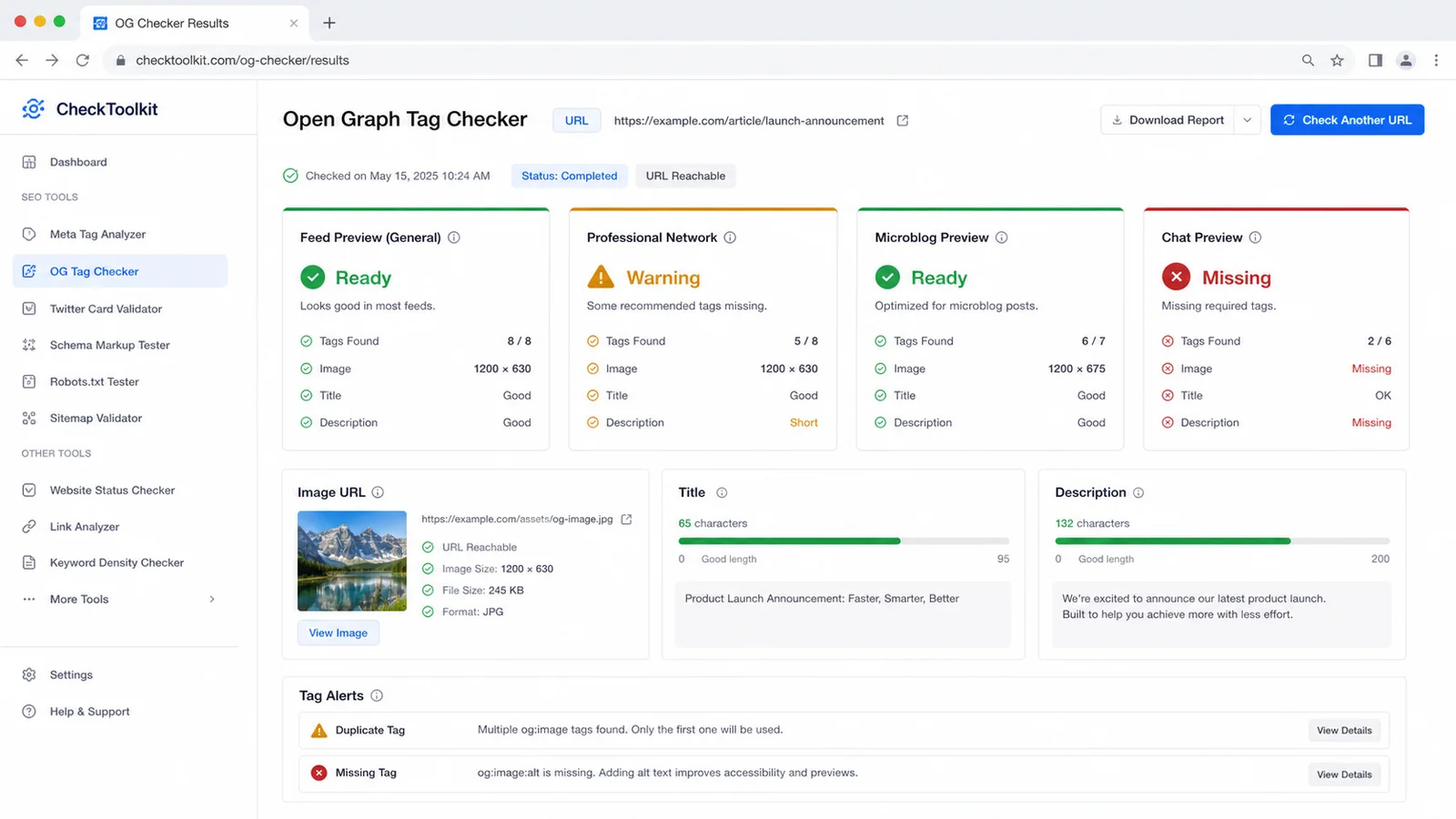This screenshot has height=819, width=1456.
Task: Click the Description character length bar
Action: [1222, 541]
